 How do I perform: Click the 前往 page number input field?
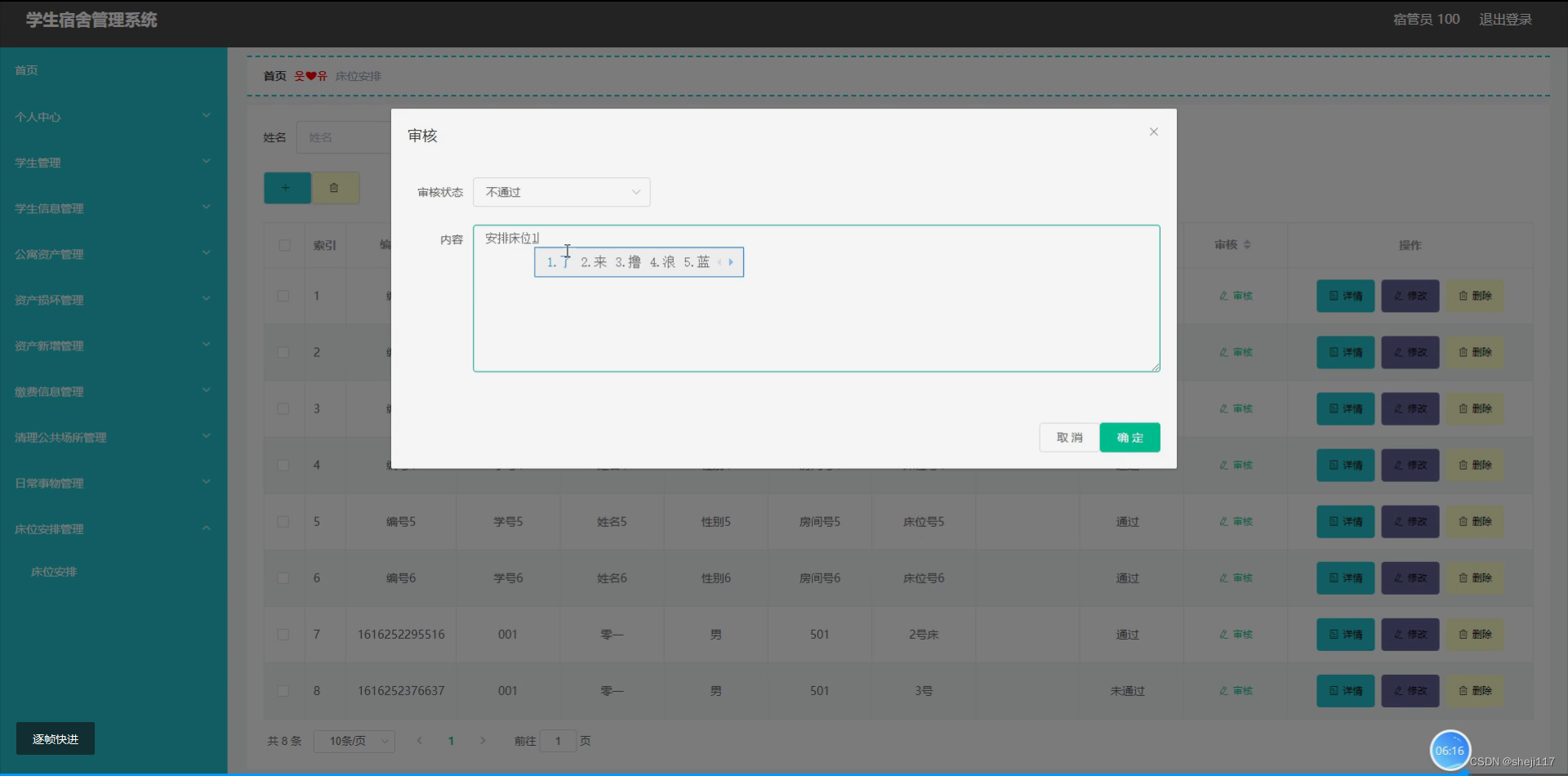559,741
